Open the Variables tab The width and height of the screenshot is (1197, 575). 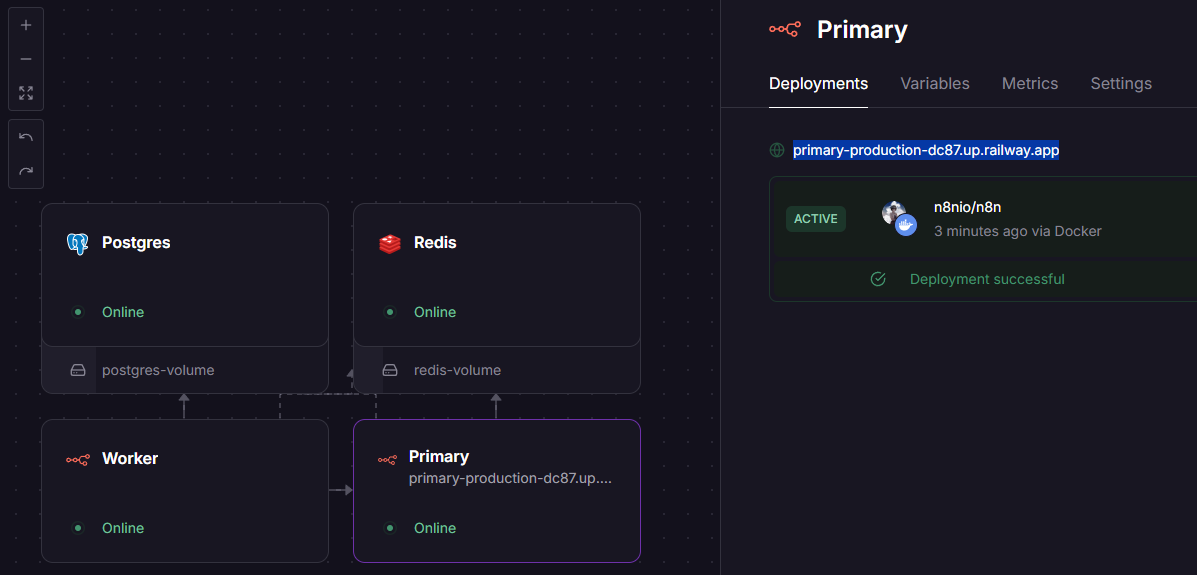tap(934, 83)
